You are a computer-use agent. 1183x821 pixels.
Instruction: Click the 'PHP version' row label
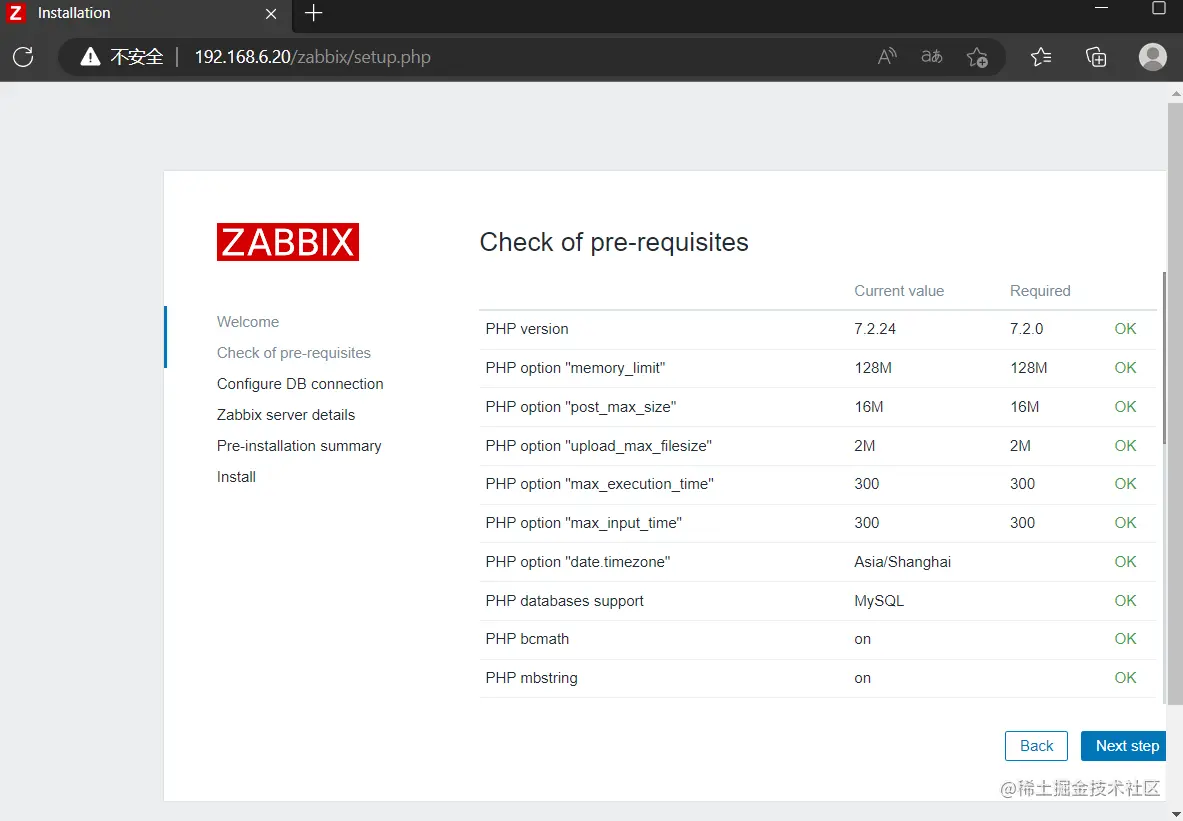(x=527, y=328)
